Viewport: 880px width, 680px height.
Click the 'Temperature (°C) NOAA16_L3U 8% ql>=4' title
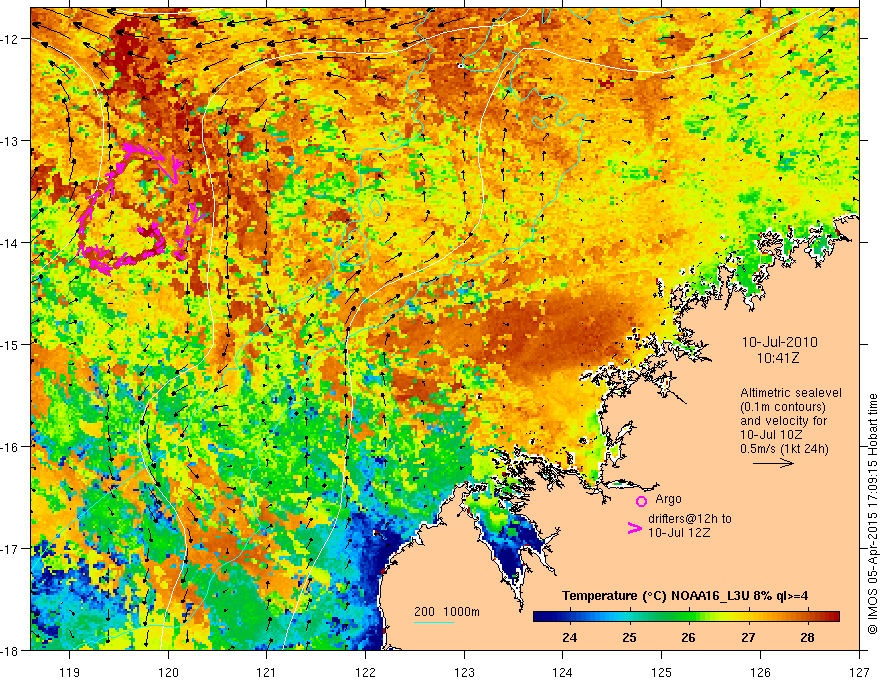685,596
